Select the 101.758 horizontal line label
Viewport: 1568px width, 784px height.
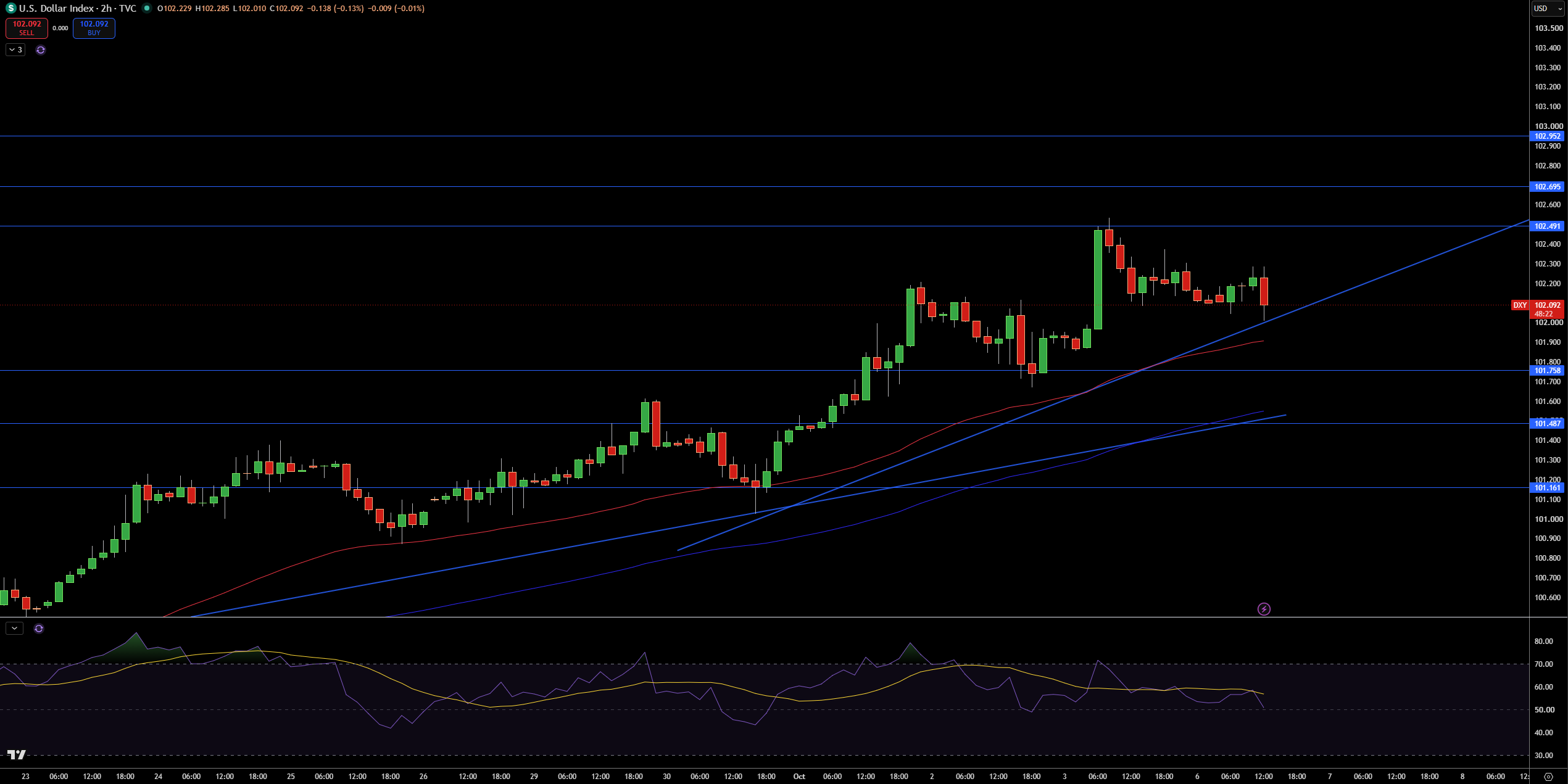click(x=1547, y=371)
